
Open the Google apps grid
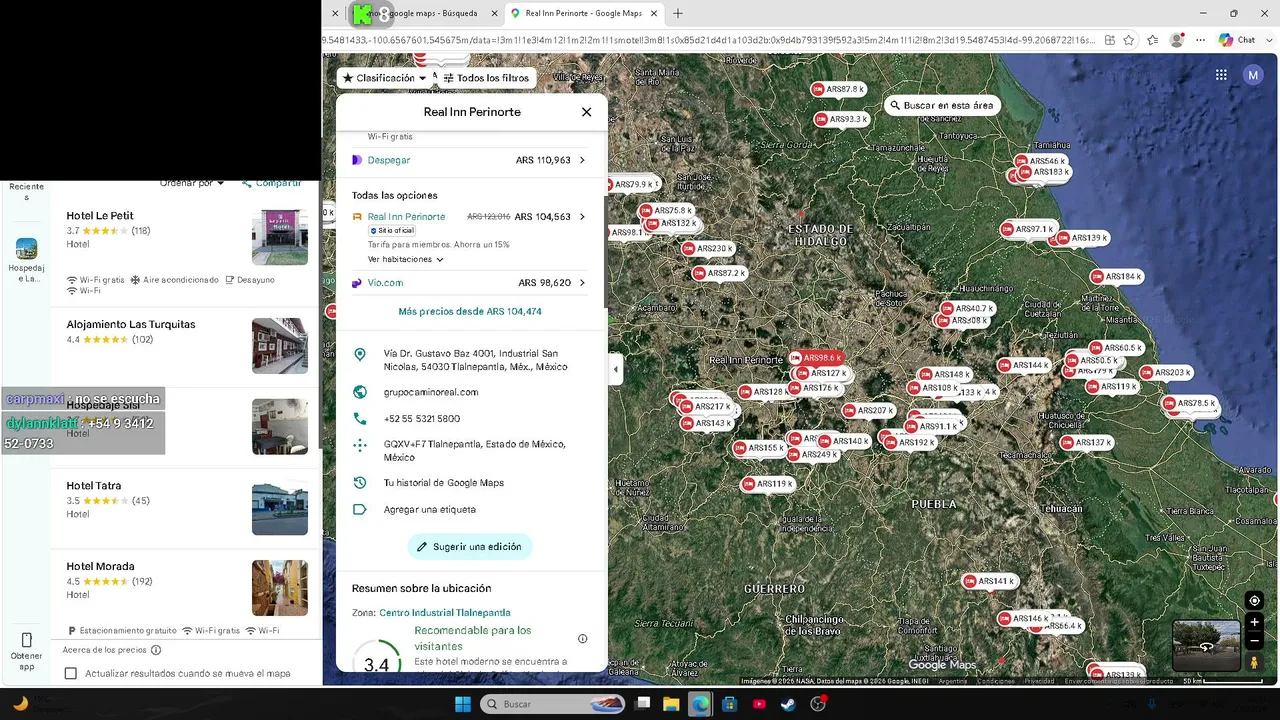[1221, 75]
